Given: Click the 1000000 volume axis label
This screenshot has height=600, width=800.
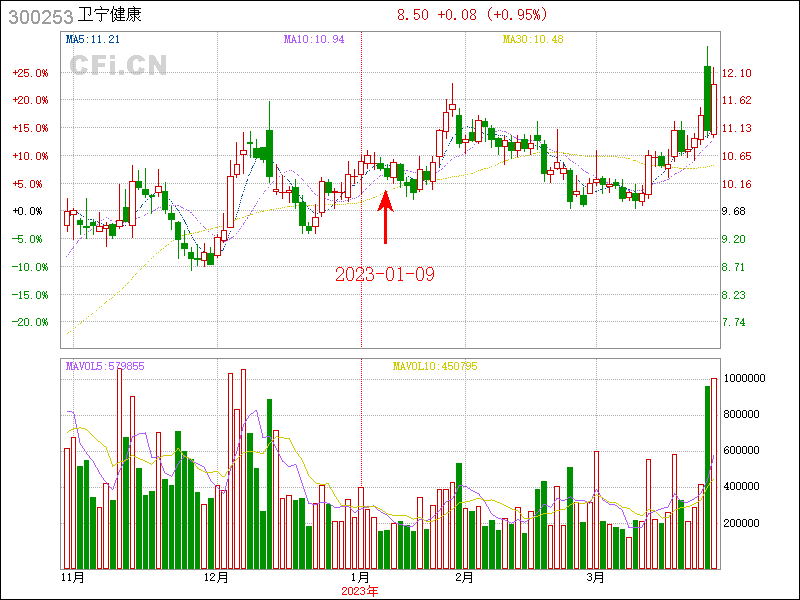Looking at the screenshot, I should click(x=745, y=379).
